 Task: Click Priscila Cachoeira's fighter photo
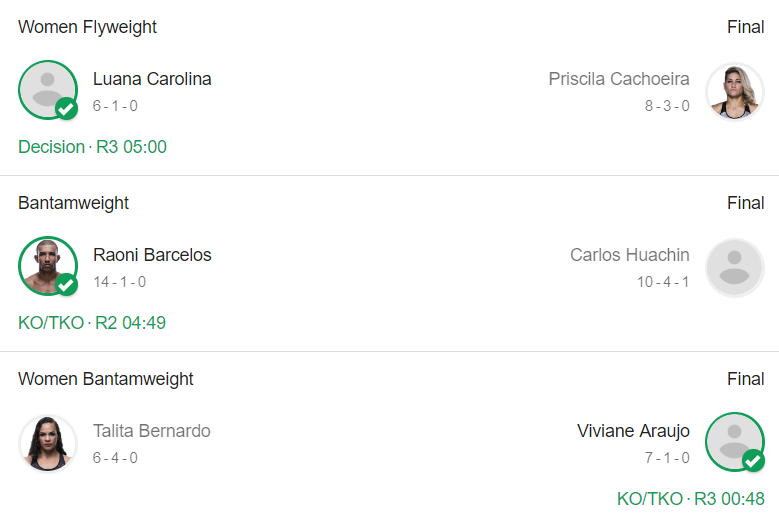coord(734,90)
